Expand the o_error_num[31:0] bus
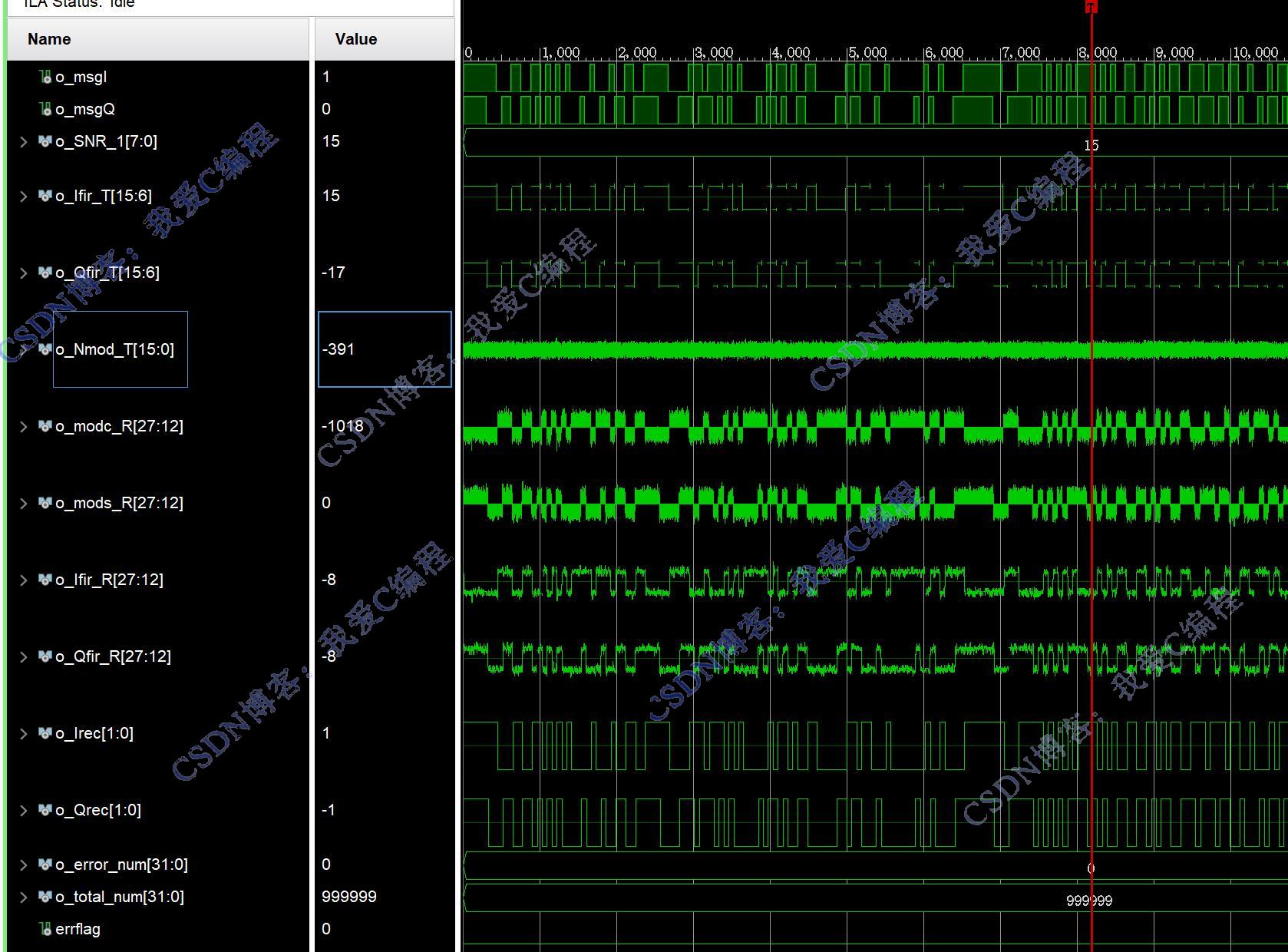Viewport: 1288px width, 952px height. tap(23, 864)
